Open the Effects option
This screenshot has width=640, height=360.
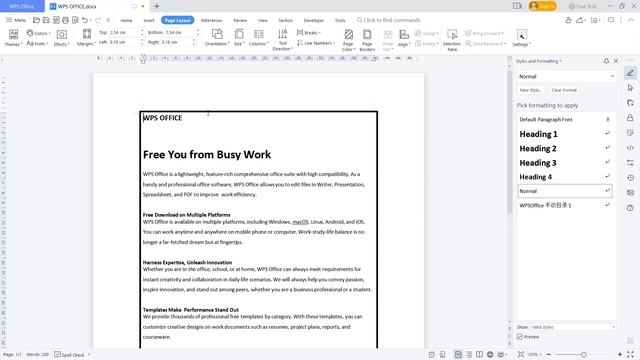coord(61,38)
